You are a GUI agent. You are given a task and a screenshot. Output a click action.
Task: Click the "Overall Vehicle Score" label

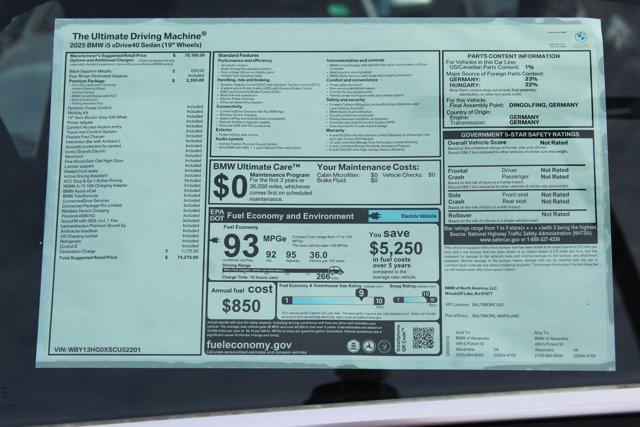click(x=477, y=143)
